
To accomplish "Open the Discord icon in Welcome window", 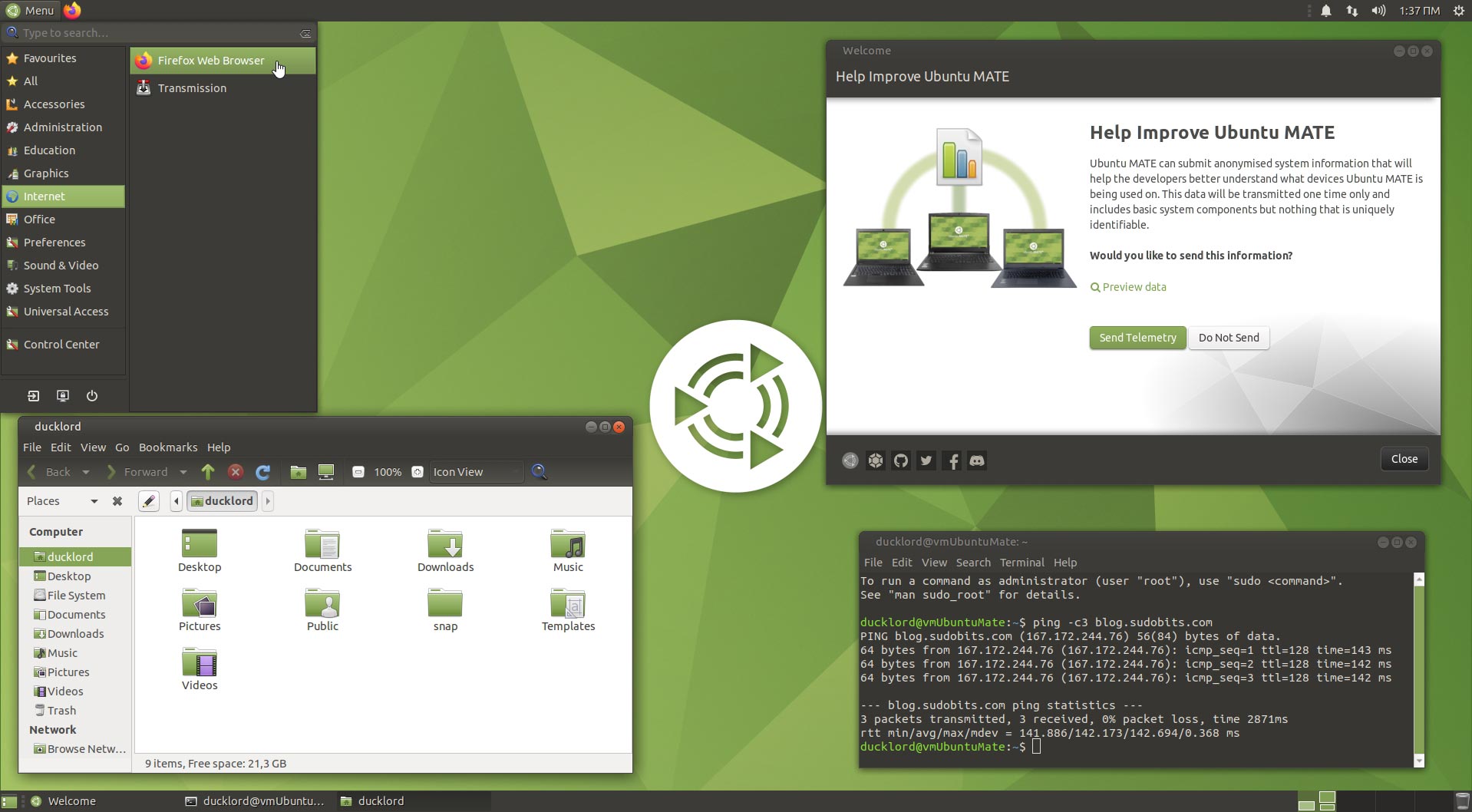I will [x=976, y=460].
